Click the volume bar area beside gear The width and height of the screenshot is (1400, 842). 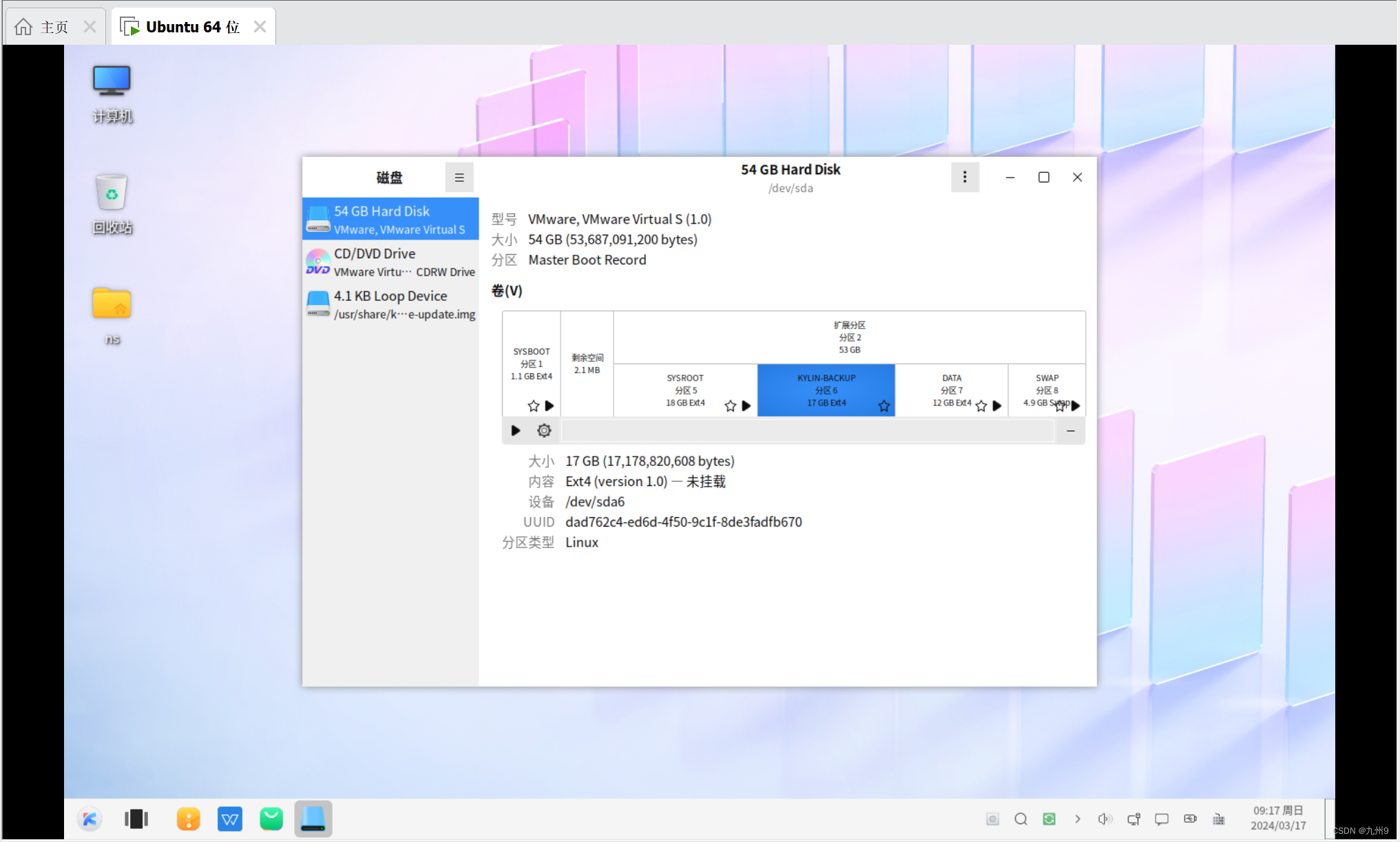click(x=807, y=431)
